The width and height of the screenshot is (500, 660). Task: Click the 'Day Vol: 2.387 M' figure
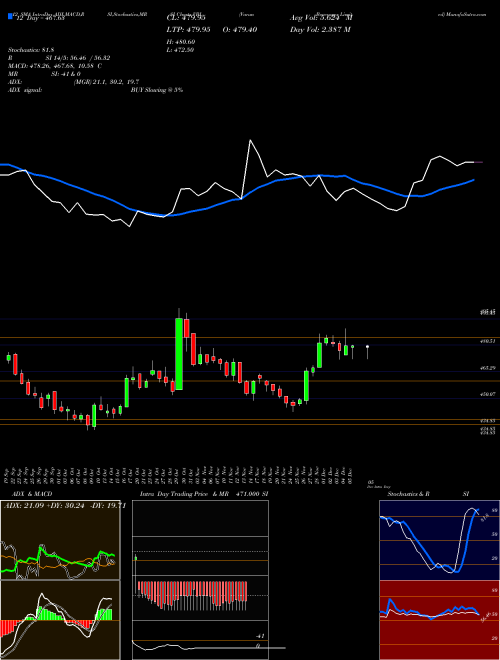coord(320,30)
